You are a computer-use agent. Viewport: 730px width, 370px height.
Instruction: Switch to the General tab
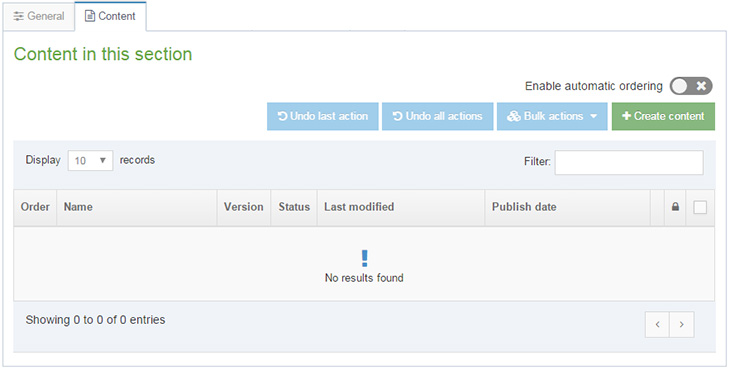(x=39, y=16)
